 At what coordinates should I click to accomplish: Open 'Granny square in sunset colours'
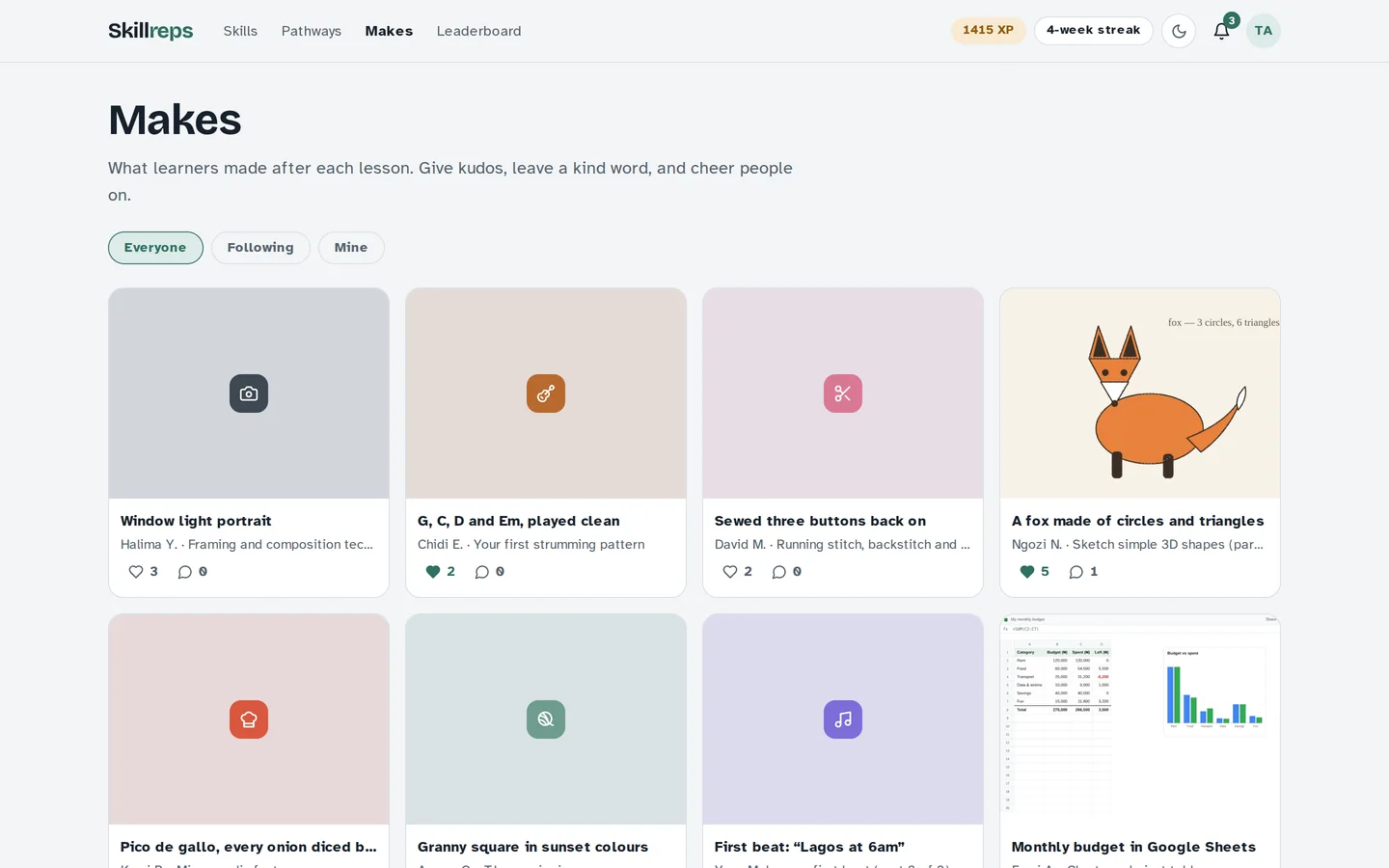tap(532, 847)
